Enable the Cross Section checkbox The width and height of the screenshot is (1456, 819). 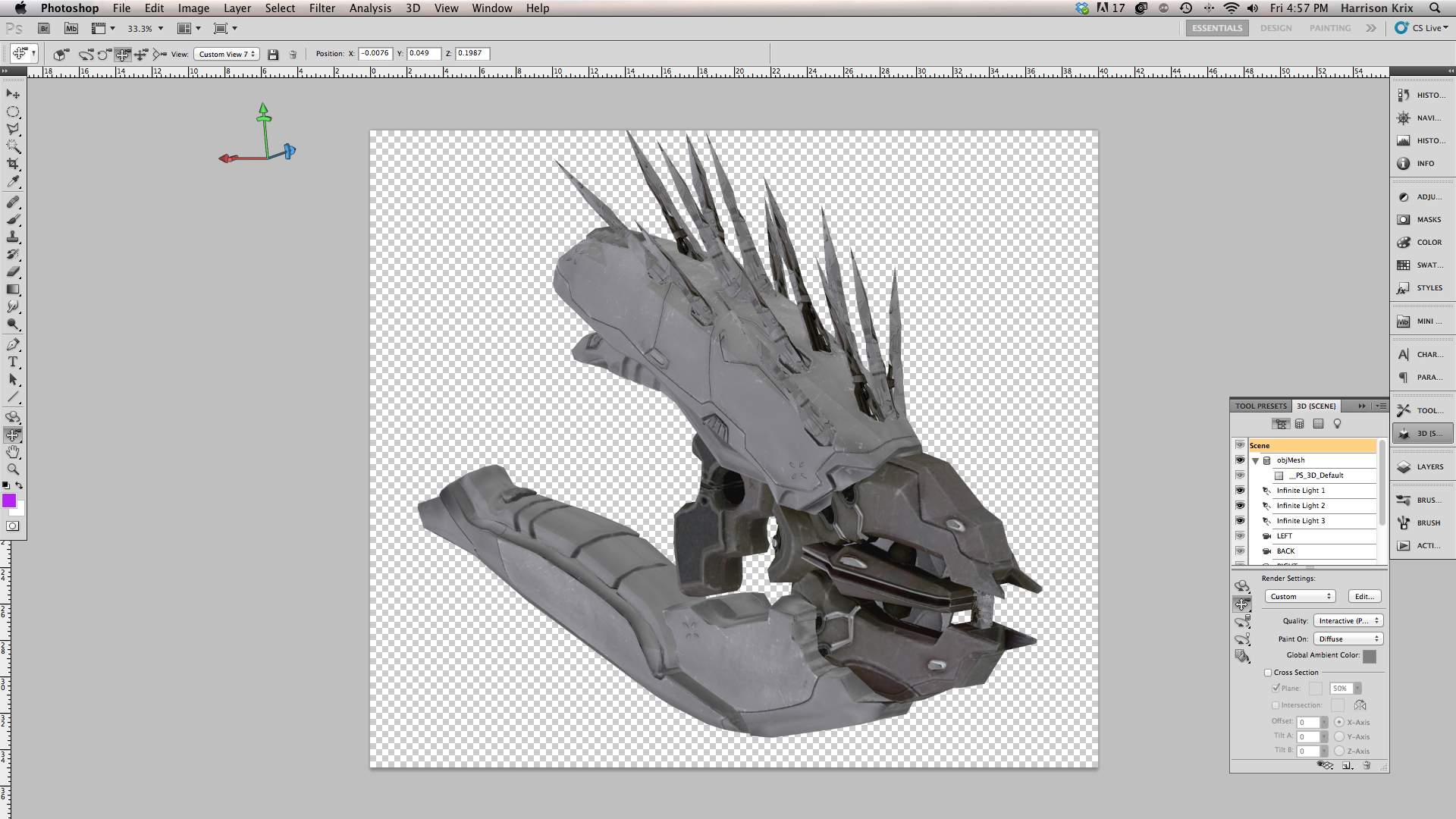tap(1268, 673)
